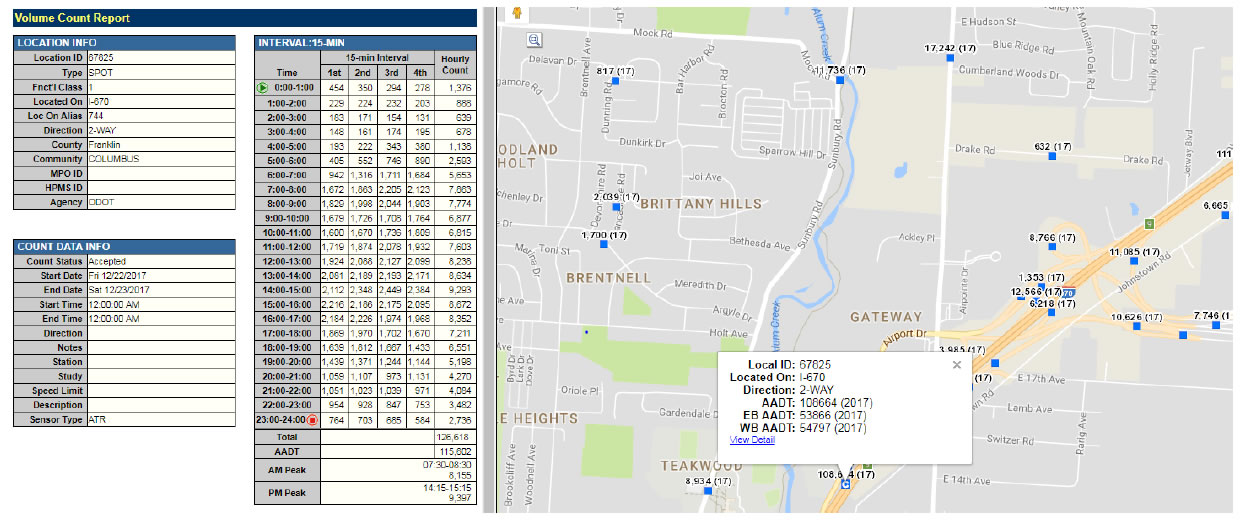Click the PM Peak value cell

397,493
